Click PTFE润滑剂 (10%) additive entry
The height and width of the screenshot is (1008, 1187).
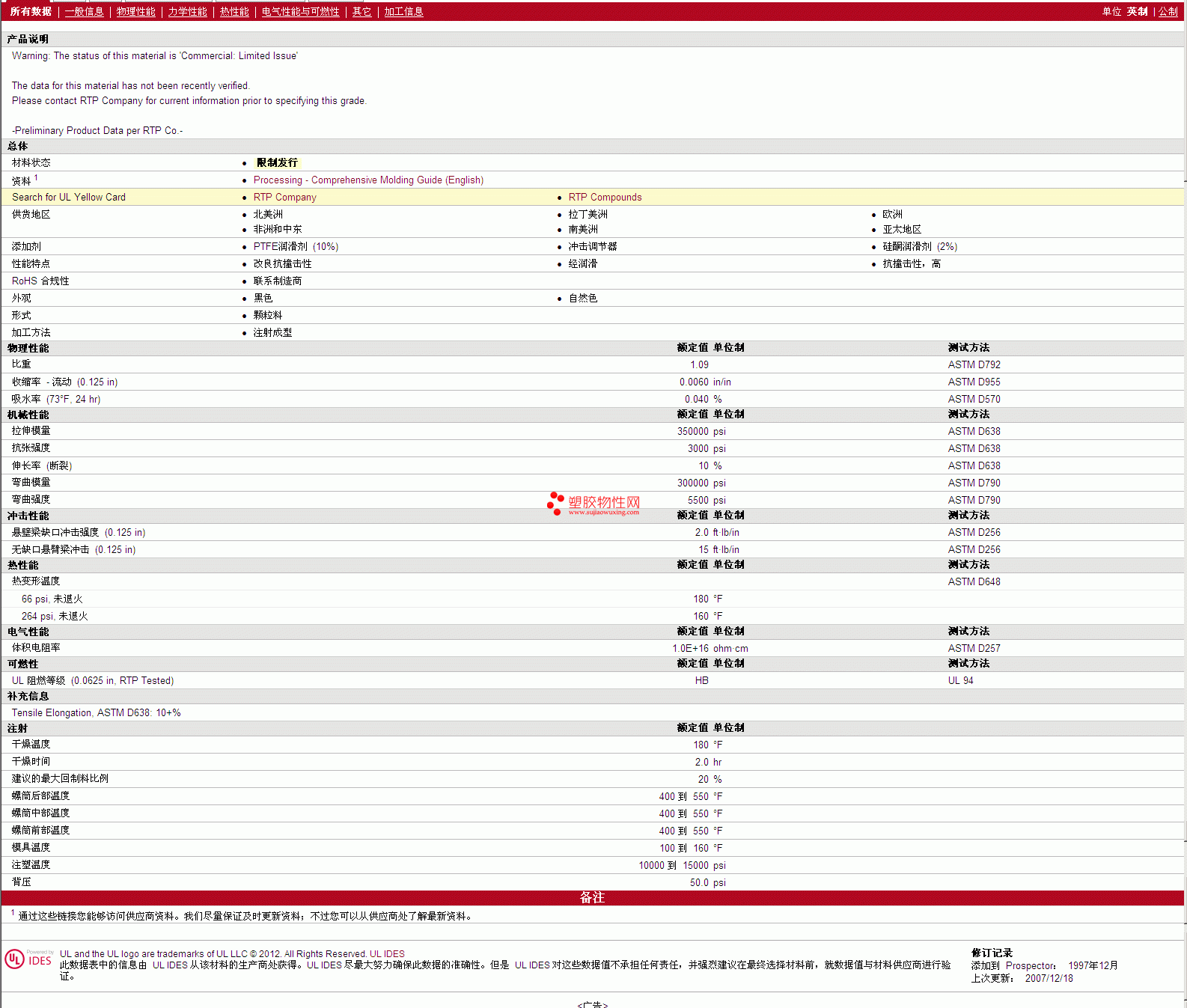pyautogui.click(x=296, y=247)
